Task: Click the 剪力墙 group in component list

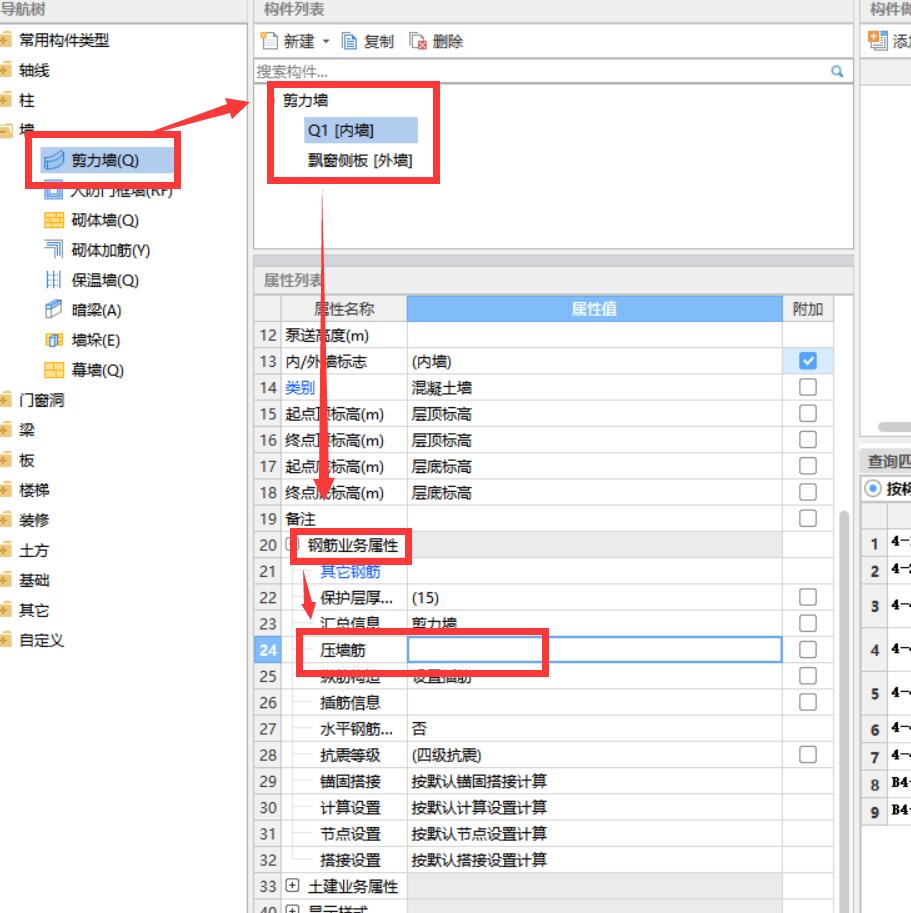Action: pyautogui.click(x=306, y=100)
